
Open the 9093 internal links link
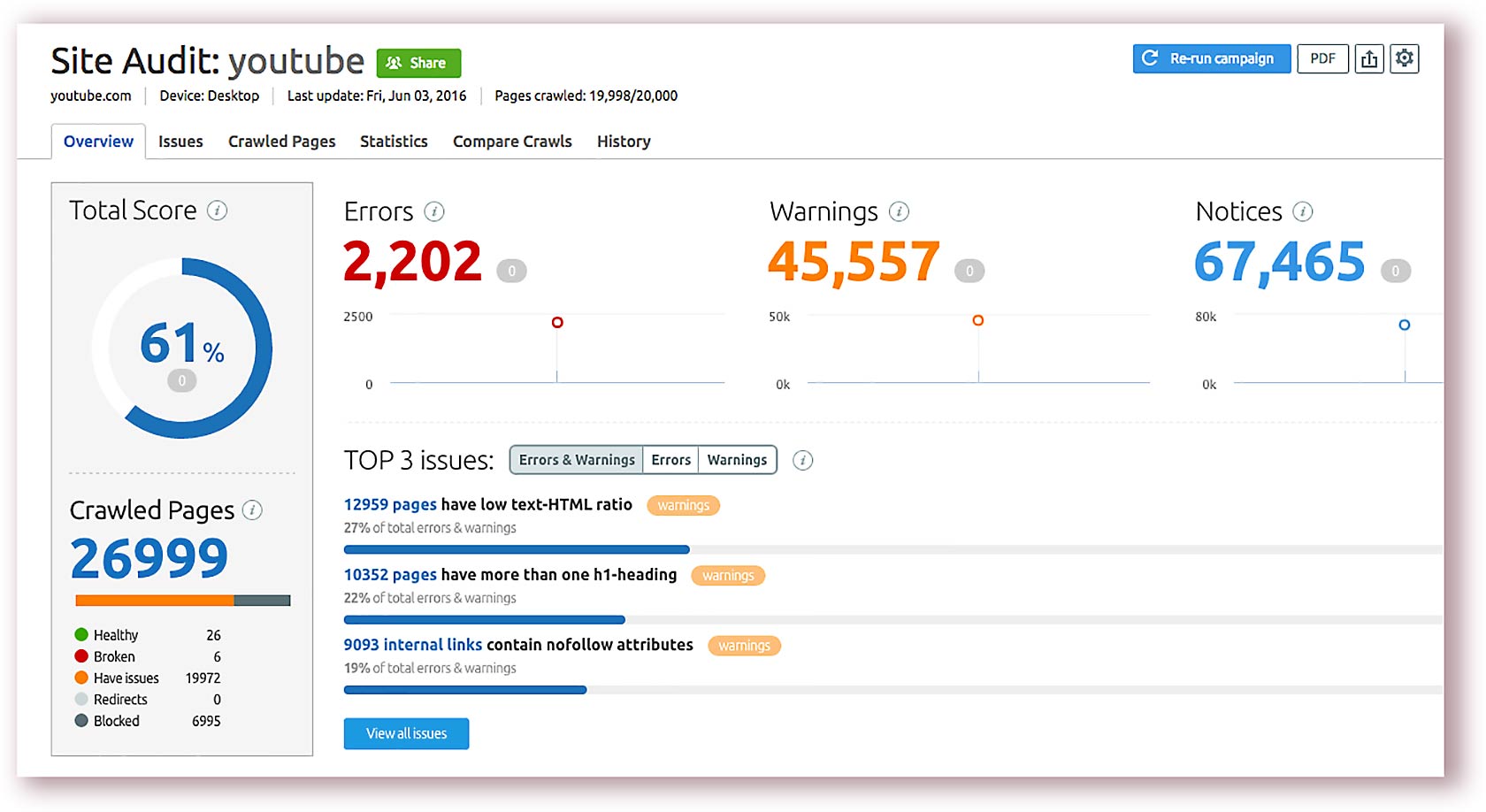[413, 645]
